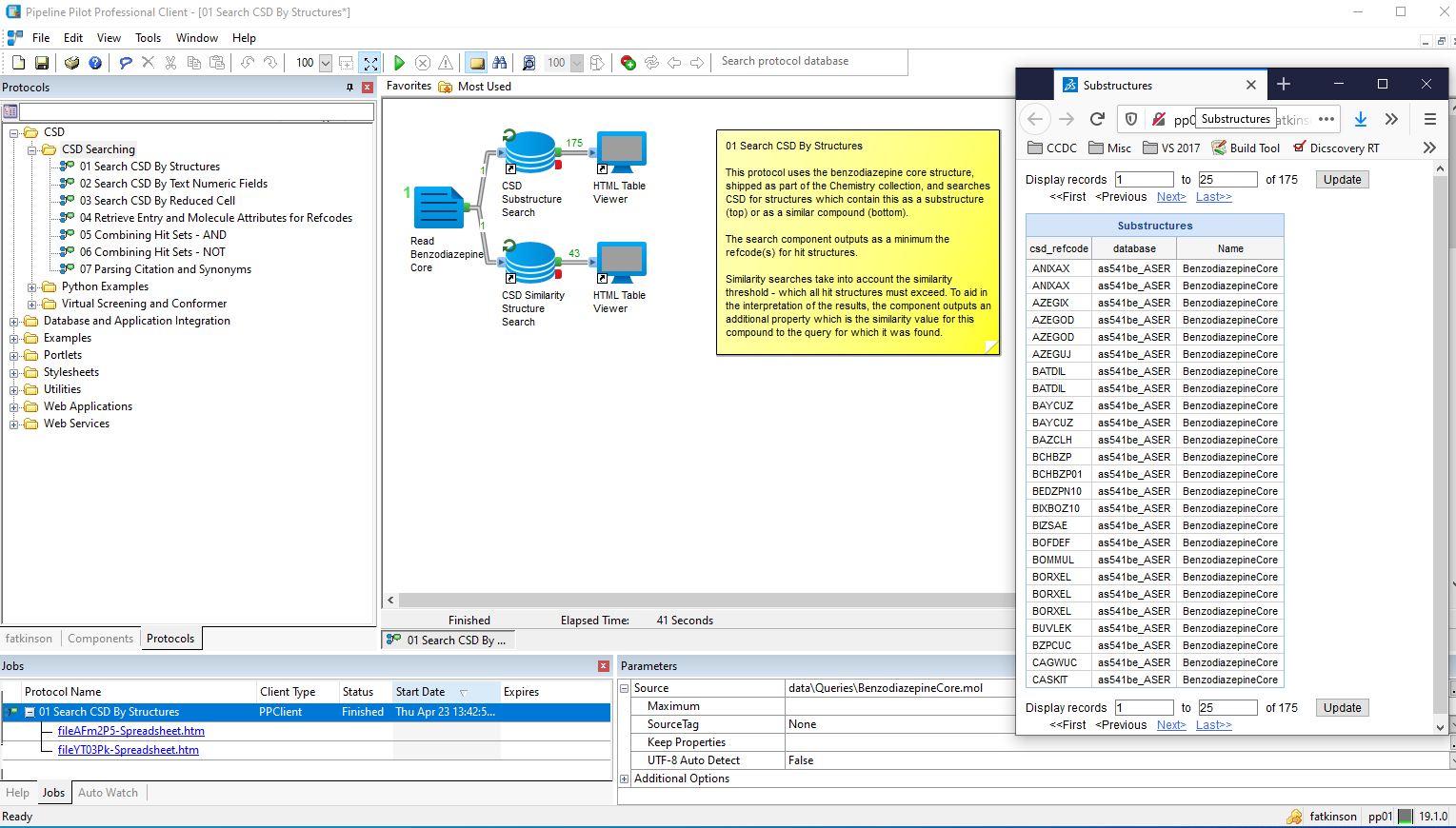Open the zoom percentage dropdown showing 100

tap(326, 63)
